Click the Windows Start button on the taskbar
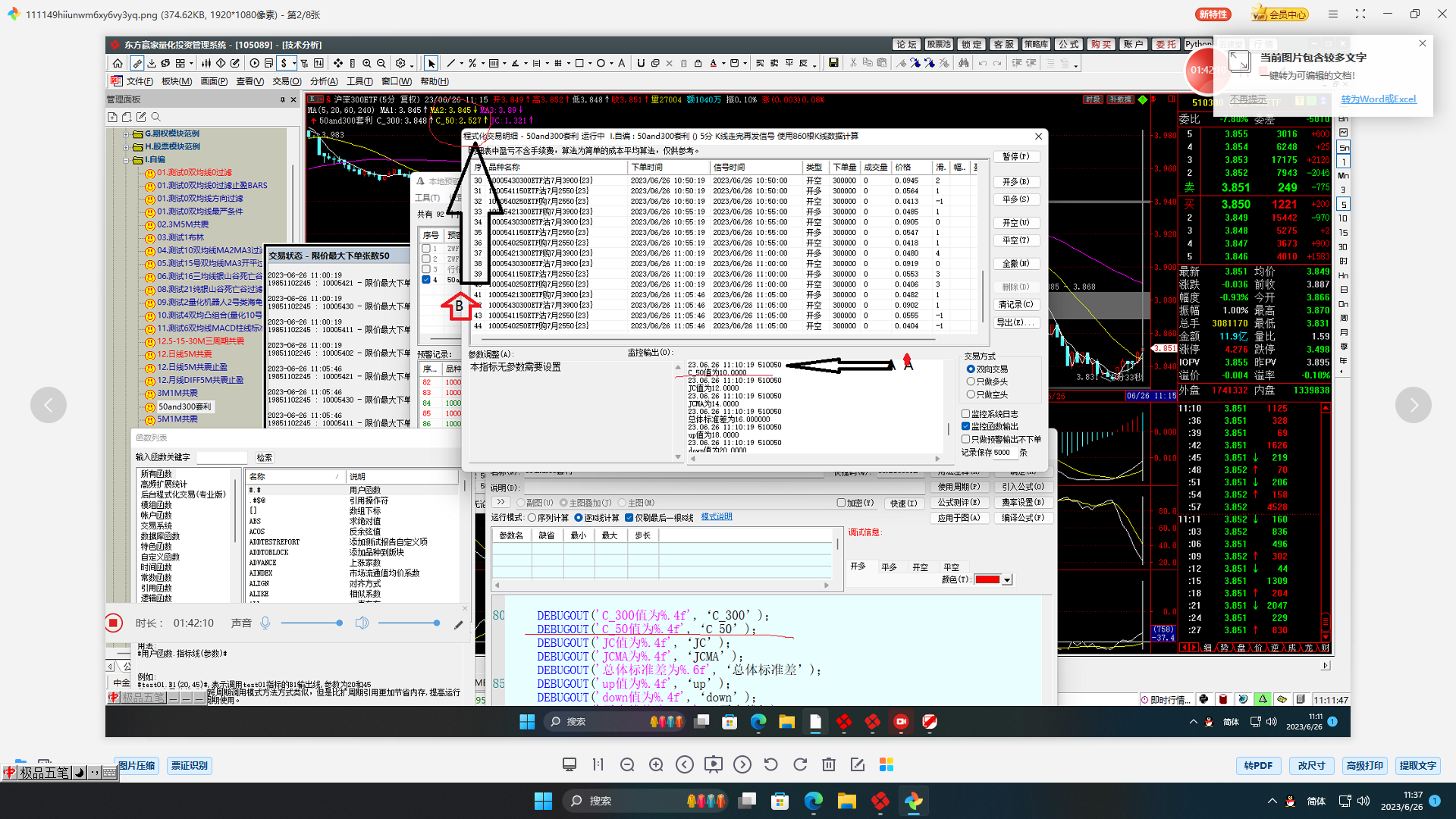Image resolution: width=1456 pixels, height=819 pixels. [x=543, y=801]
